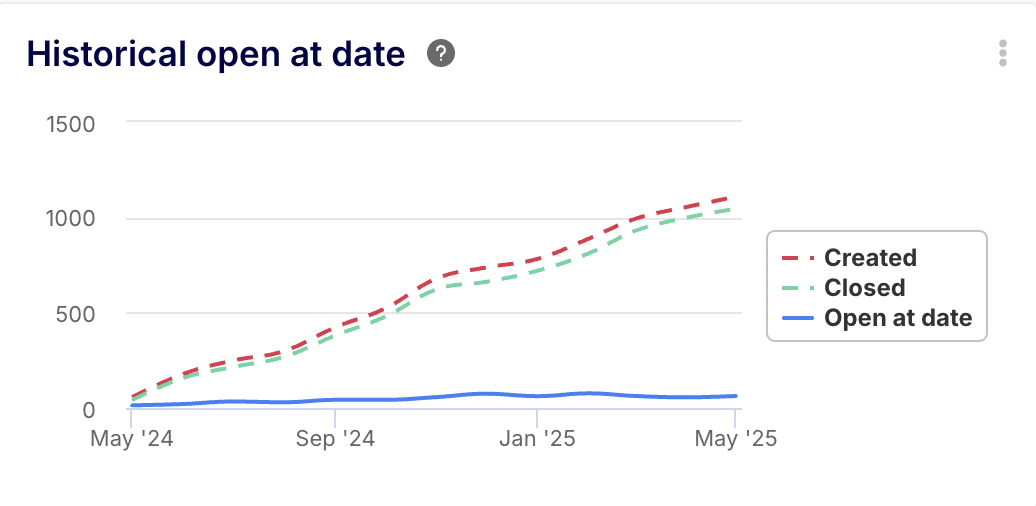Toggle the Open at date legend entry

point(898,318)
